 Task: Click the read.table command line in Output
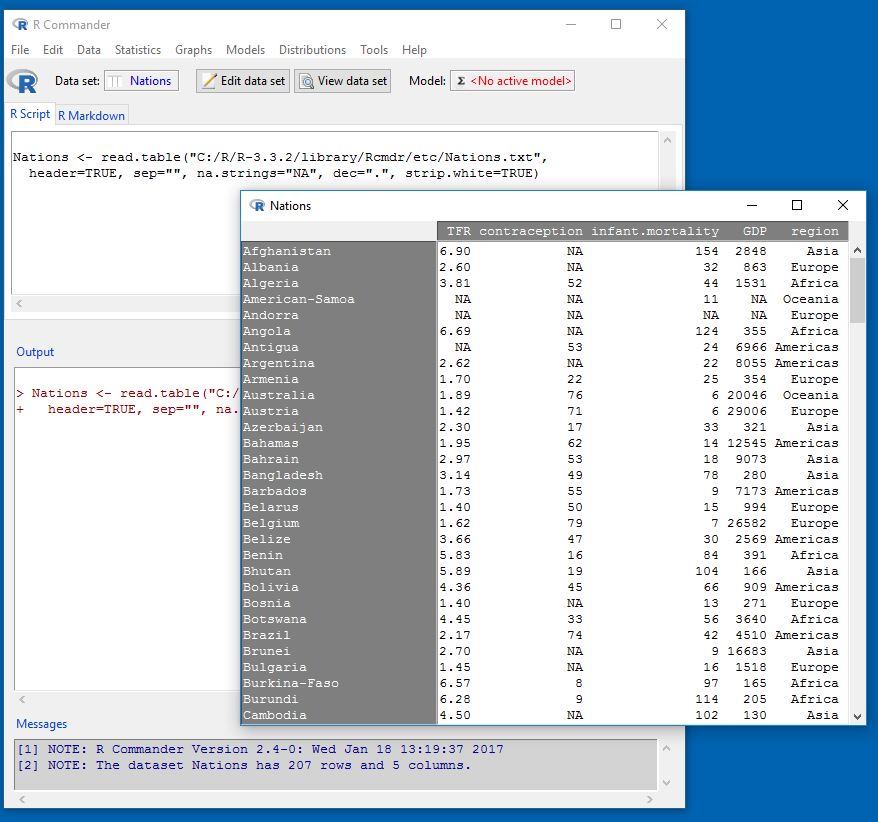(129, 393)
